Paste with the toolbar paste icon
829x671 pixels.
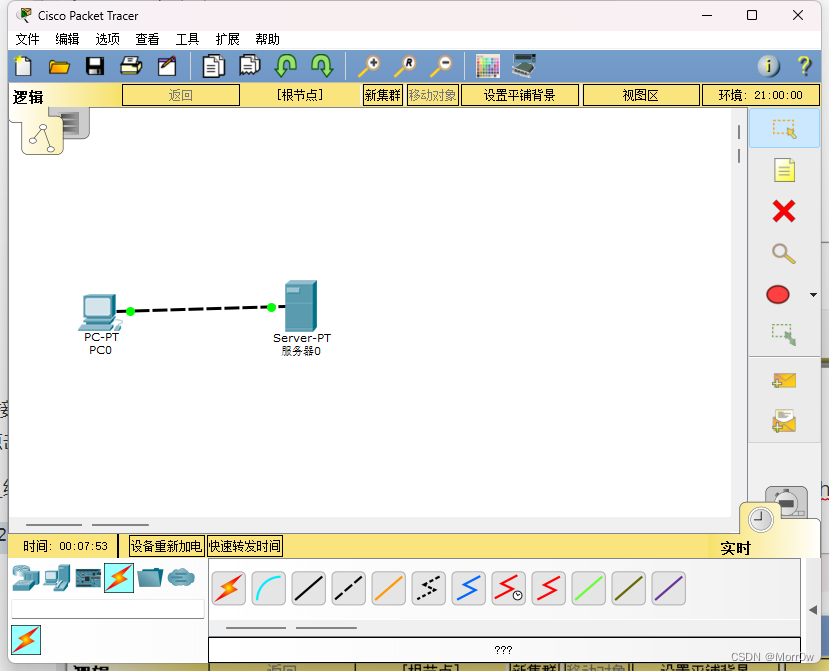pos(250,66)
